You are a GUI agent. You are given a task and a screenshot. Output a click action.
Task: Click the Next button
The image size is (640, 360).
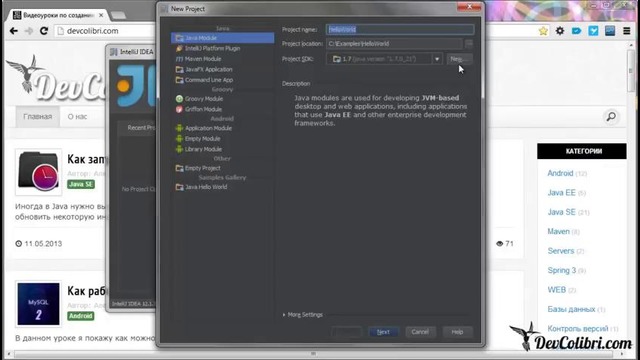383,332
